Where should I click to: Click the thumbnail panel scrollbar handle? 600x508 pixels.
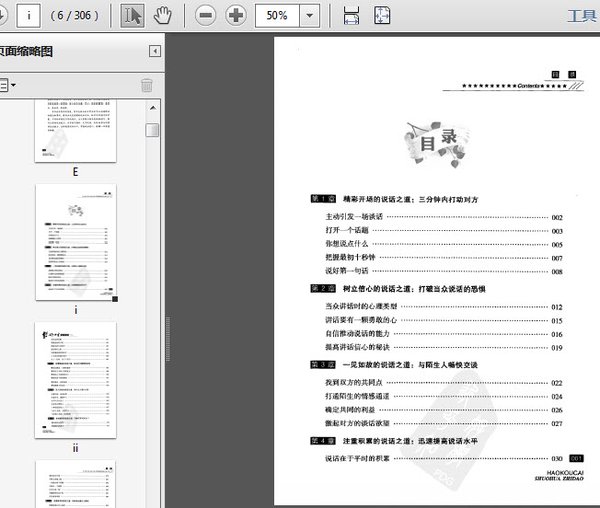[x=152, y=130]
